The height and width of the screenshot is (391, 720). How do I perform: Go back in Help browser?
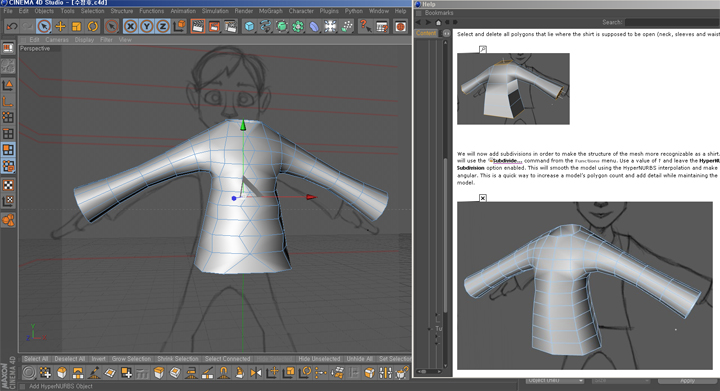(418, 22)
